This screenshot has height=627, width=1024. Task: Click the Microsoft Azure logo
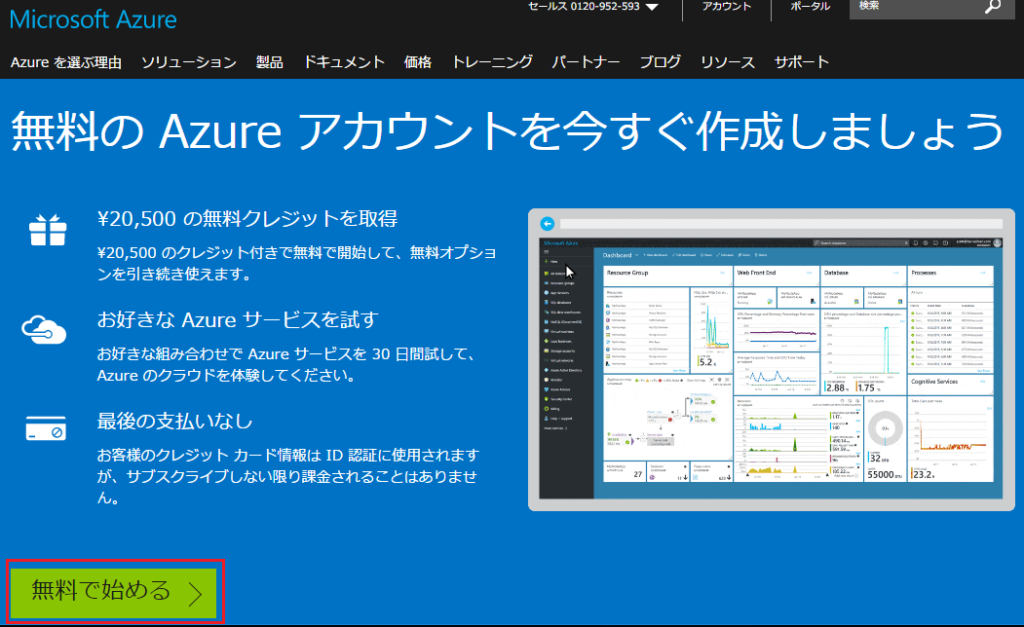pos(93,19)
